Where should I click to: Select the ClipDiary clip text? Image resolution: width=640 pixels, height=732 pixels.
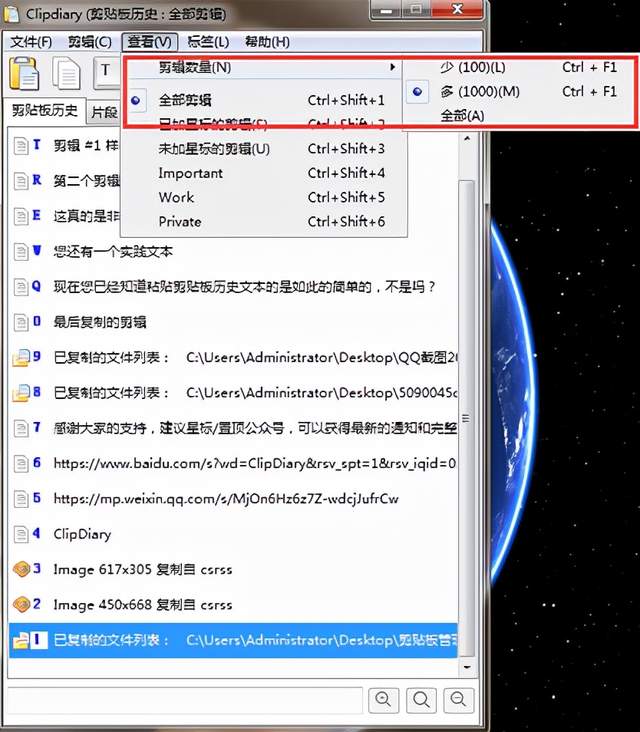coord(82,535)
